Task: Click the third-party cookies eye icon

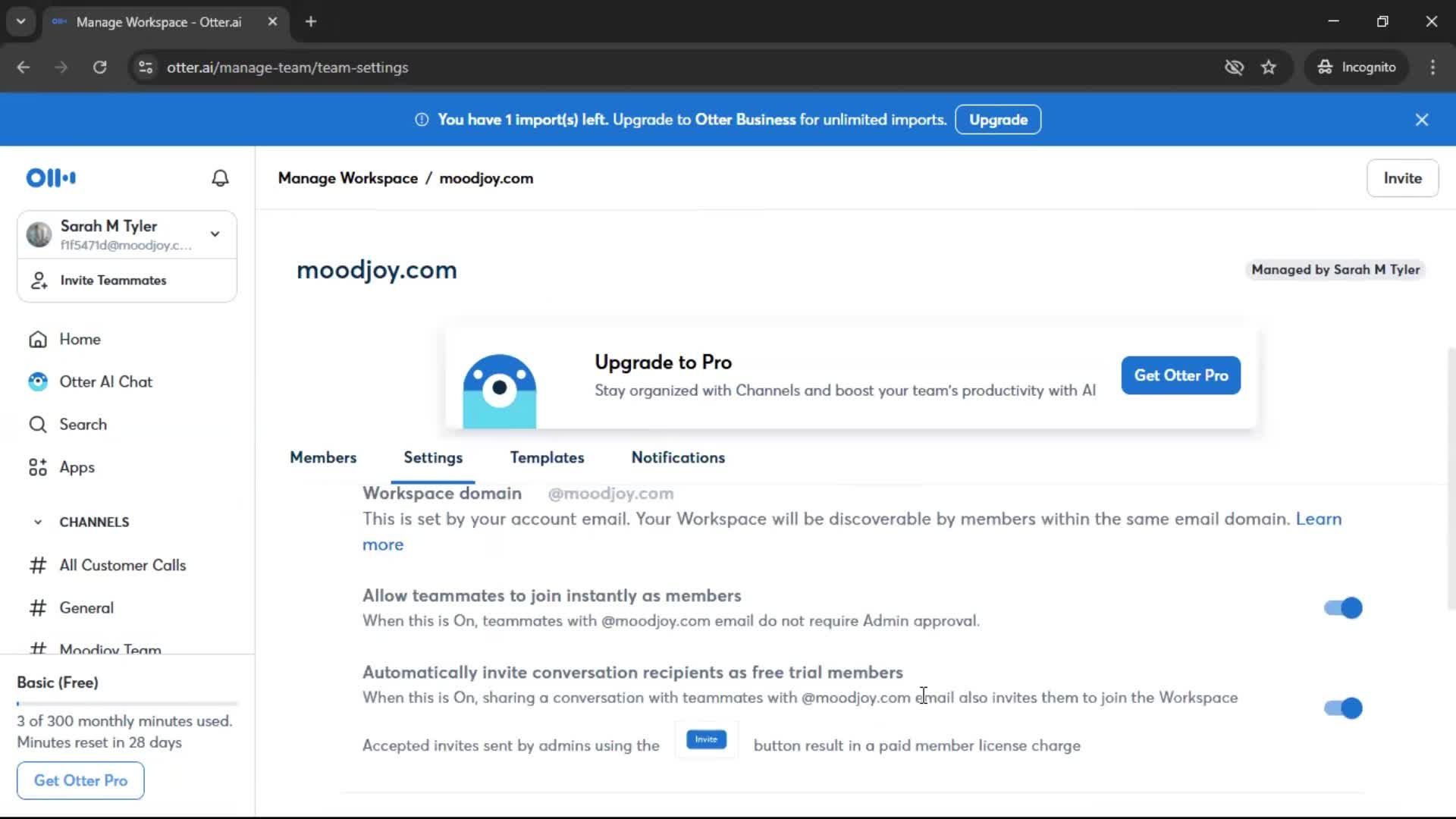Action: (1234, 67)
